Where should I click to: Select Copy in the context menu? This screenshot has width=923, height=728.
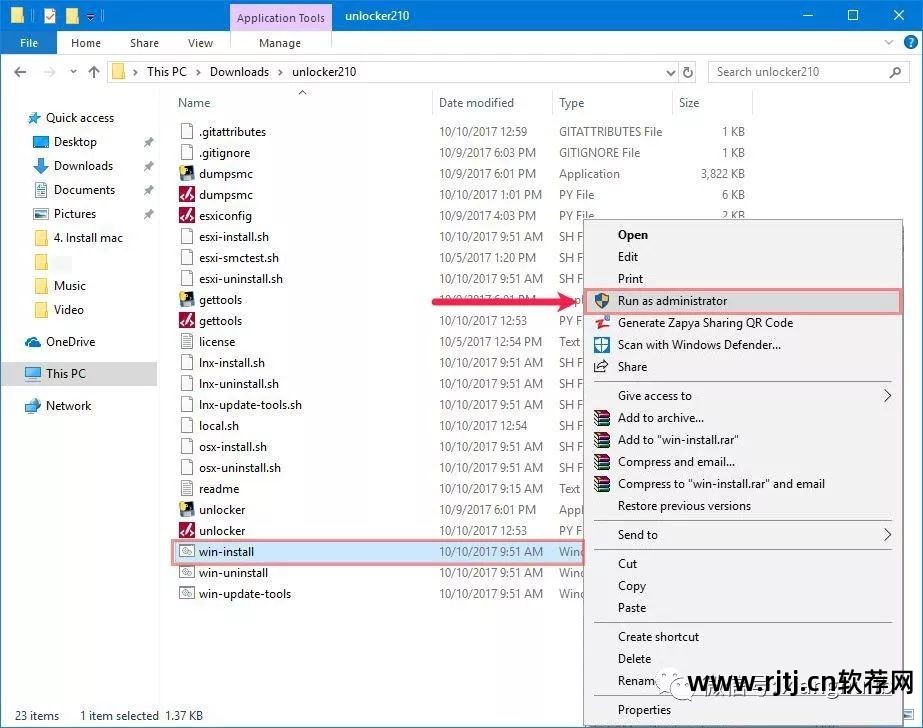pos(632,586)
